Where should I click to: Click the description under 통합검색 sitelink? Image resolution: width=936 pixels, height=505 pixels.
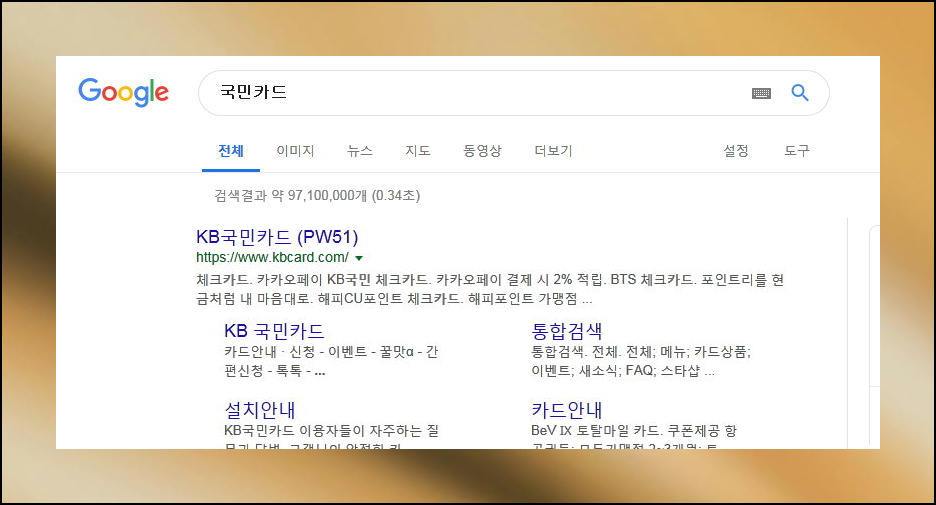click(x=641, y=361)
